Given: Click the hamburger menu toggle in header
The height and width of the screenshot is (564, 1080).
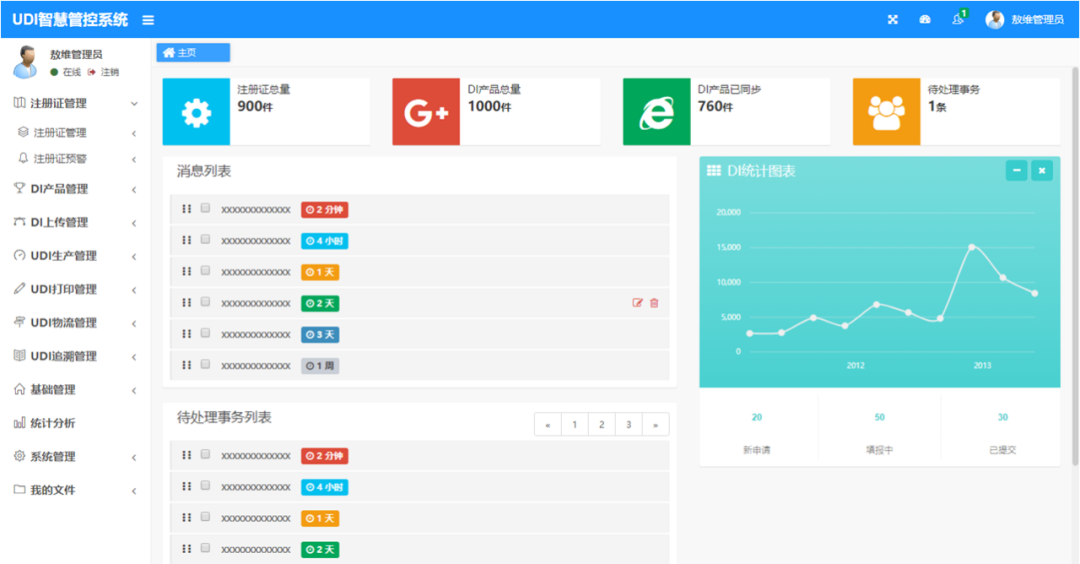Looking at the screenshot, I should [148, 20].
